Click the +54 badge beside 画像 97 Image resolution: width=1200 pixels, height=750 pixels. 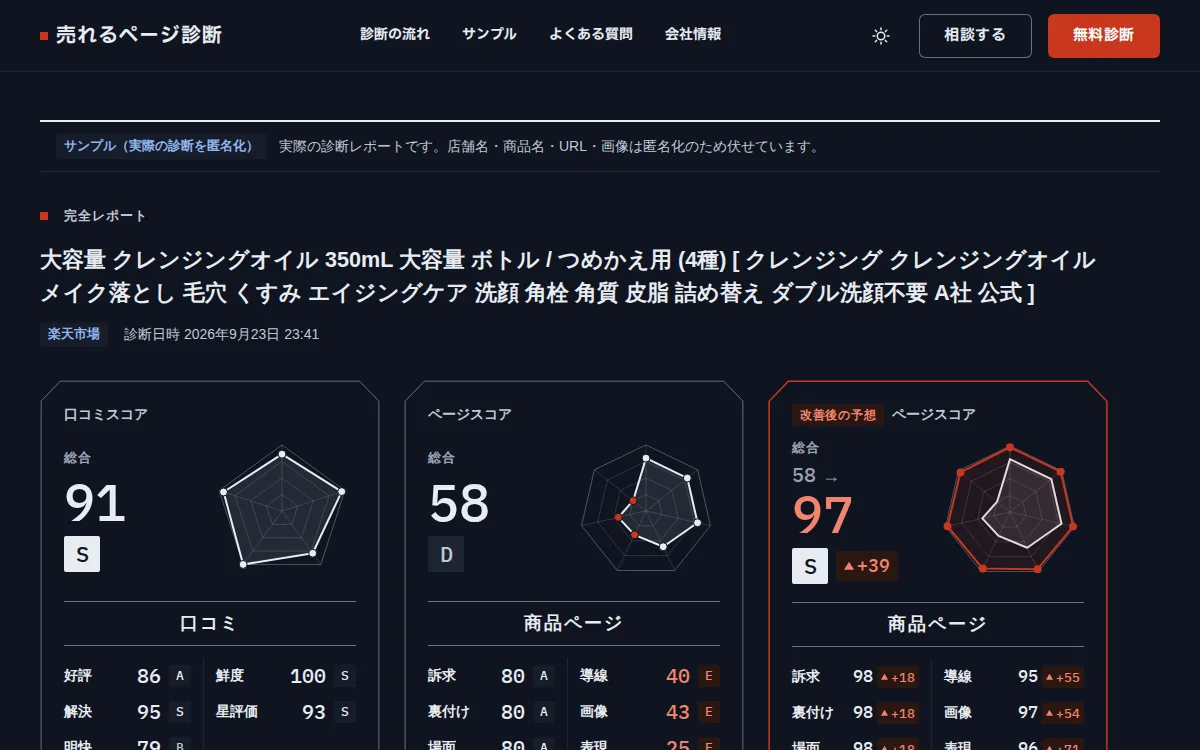(1063, 713)
